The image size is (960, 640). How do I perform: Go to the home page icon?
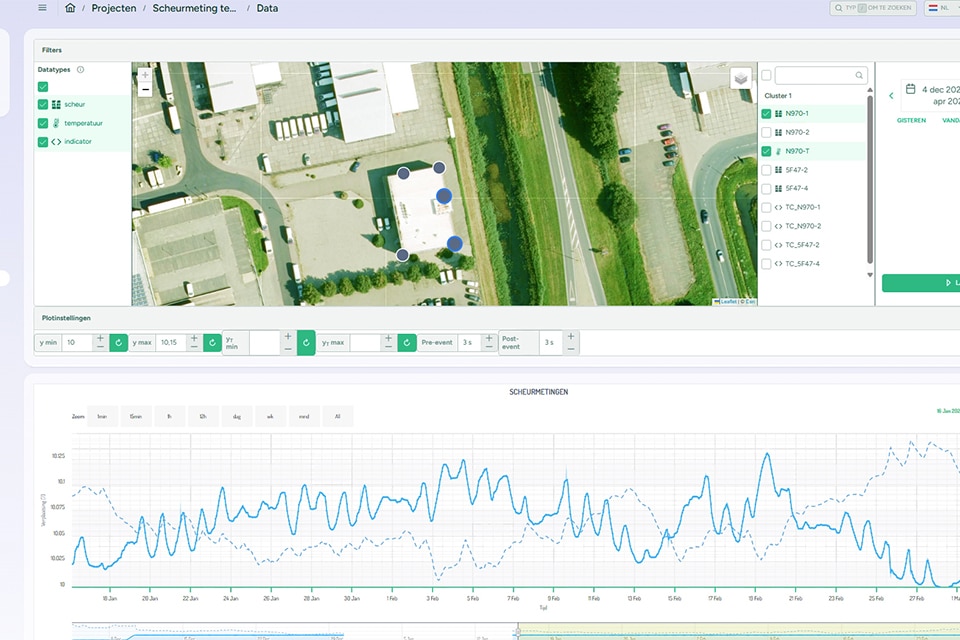pos(70,8)
